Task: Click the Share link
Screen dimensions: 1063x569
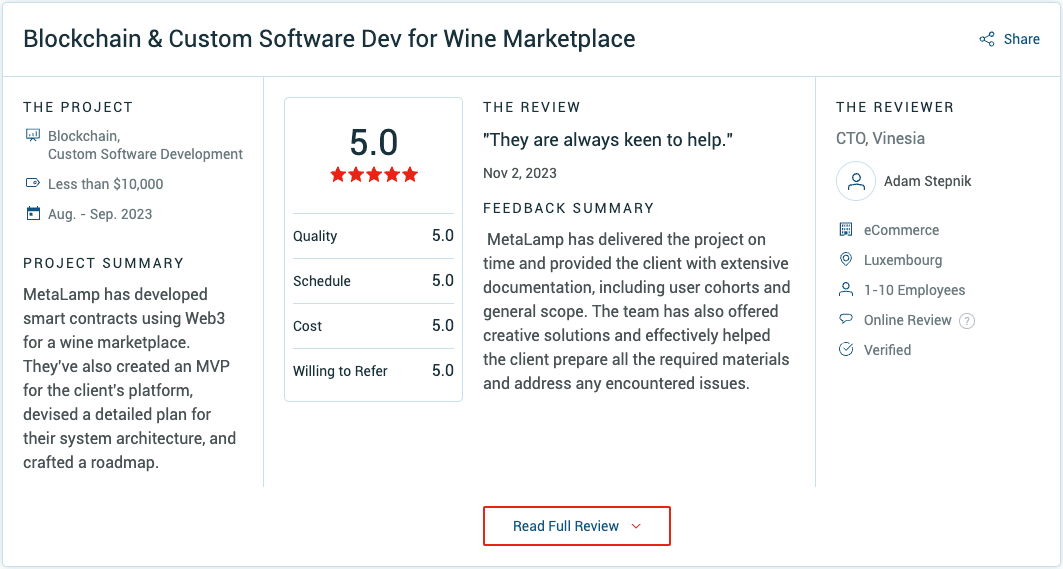Action: (1021, 39)
